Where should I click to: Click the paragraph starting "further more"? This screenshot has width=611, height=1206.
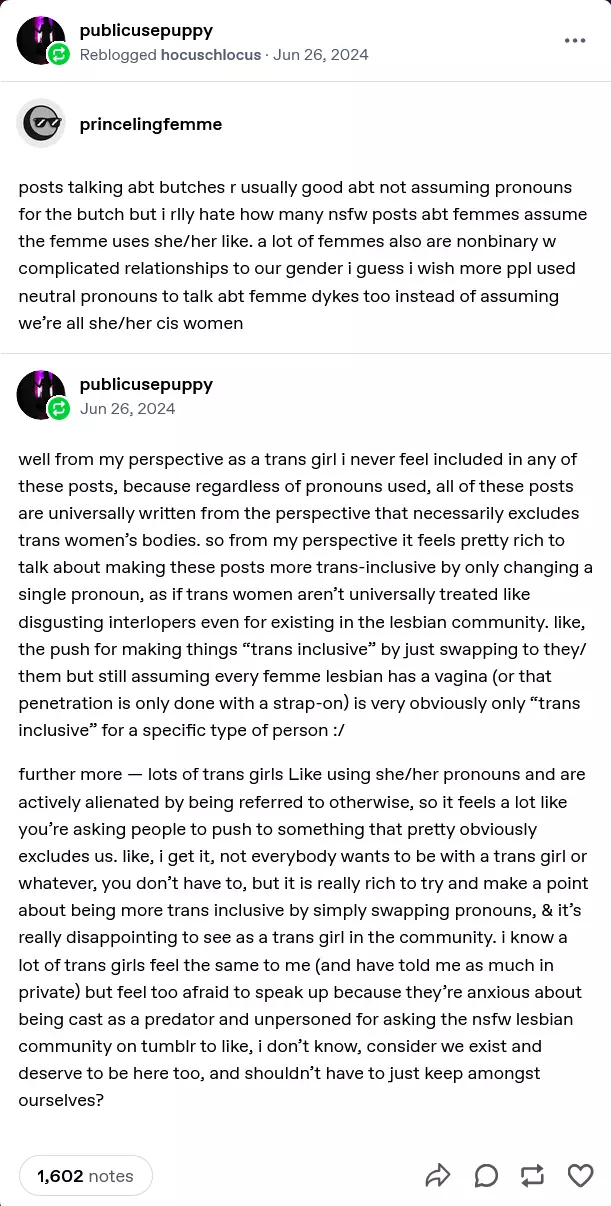click(302, 936)
